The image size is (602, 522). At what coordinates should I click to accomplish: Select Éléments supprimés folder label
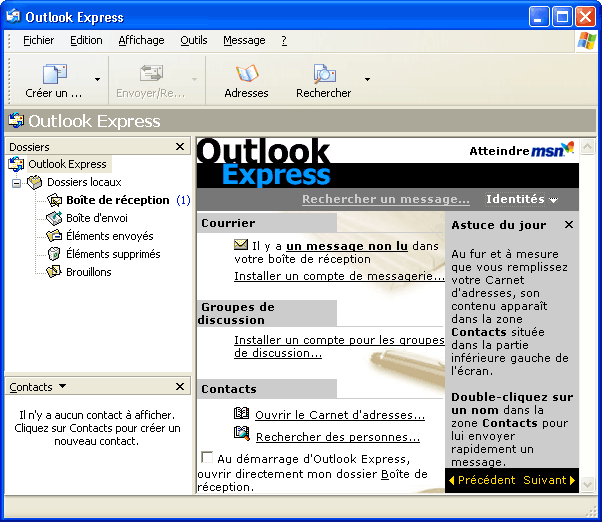coord(113,254)
